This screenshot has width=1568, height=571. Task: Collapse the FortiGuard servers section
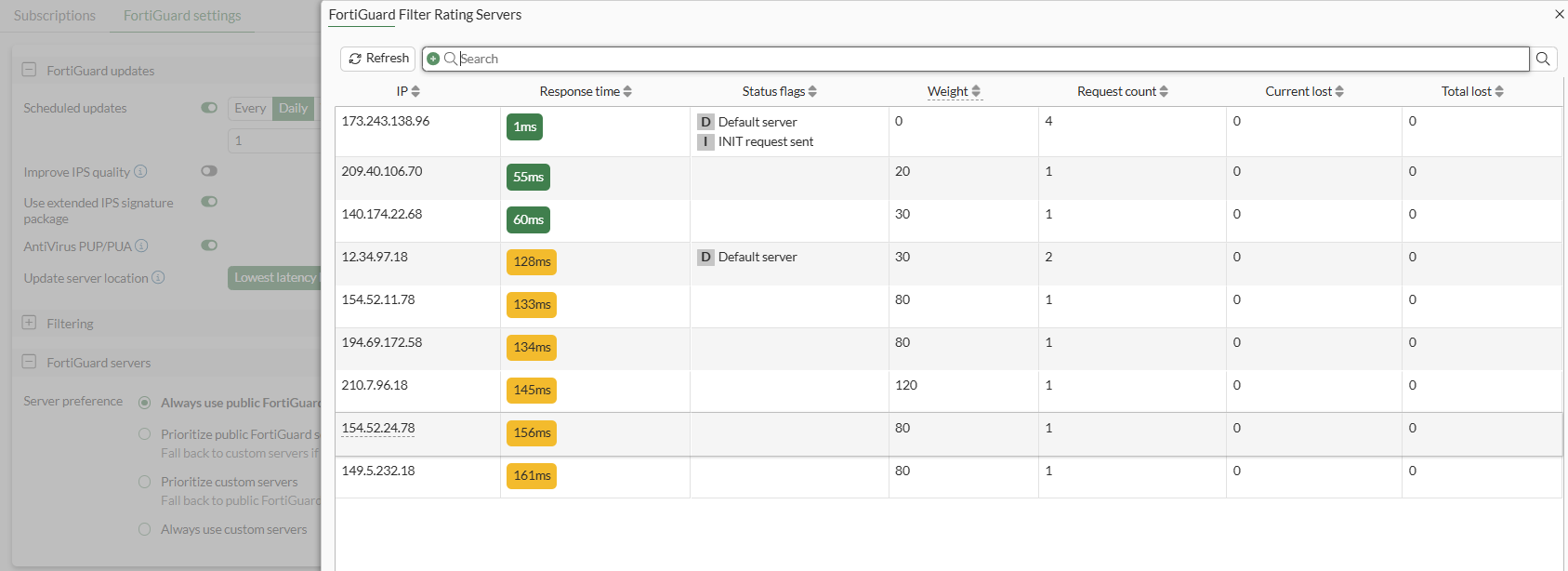29,362
